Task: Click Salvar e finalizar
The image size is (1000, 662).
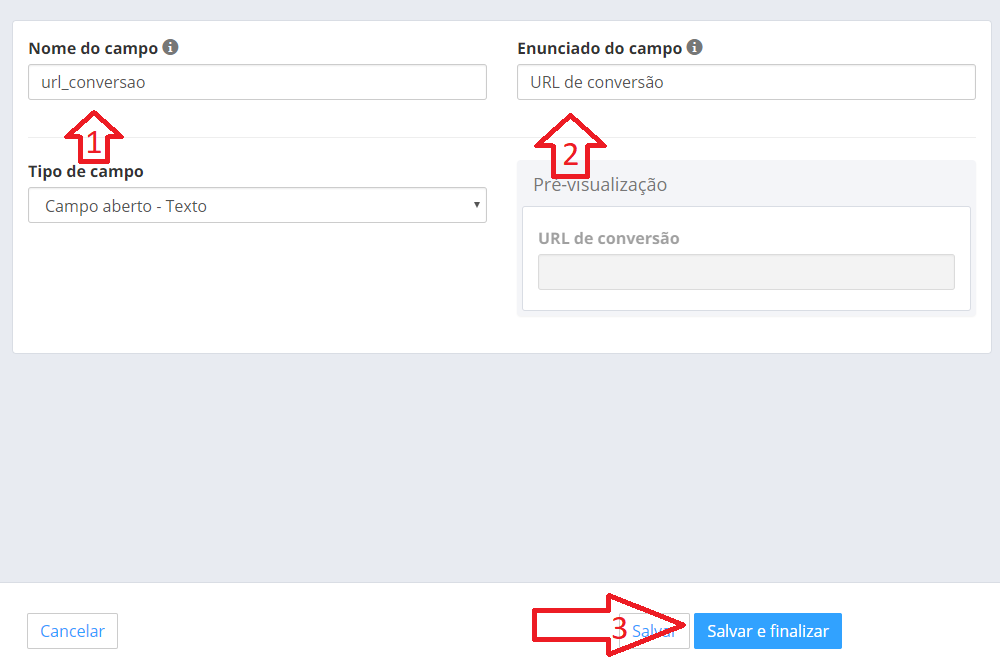Action: point(768,631)
